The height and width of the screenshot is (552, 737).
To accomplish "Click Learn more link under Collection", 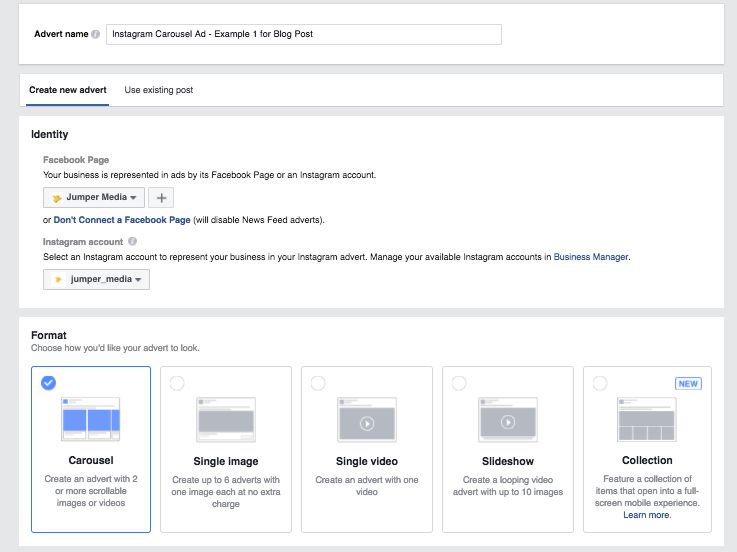I will point(646,515).
